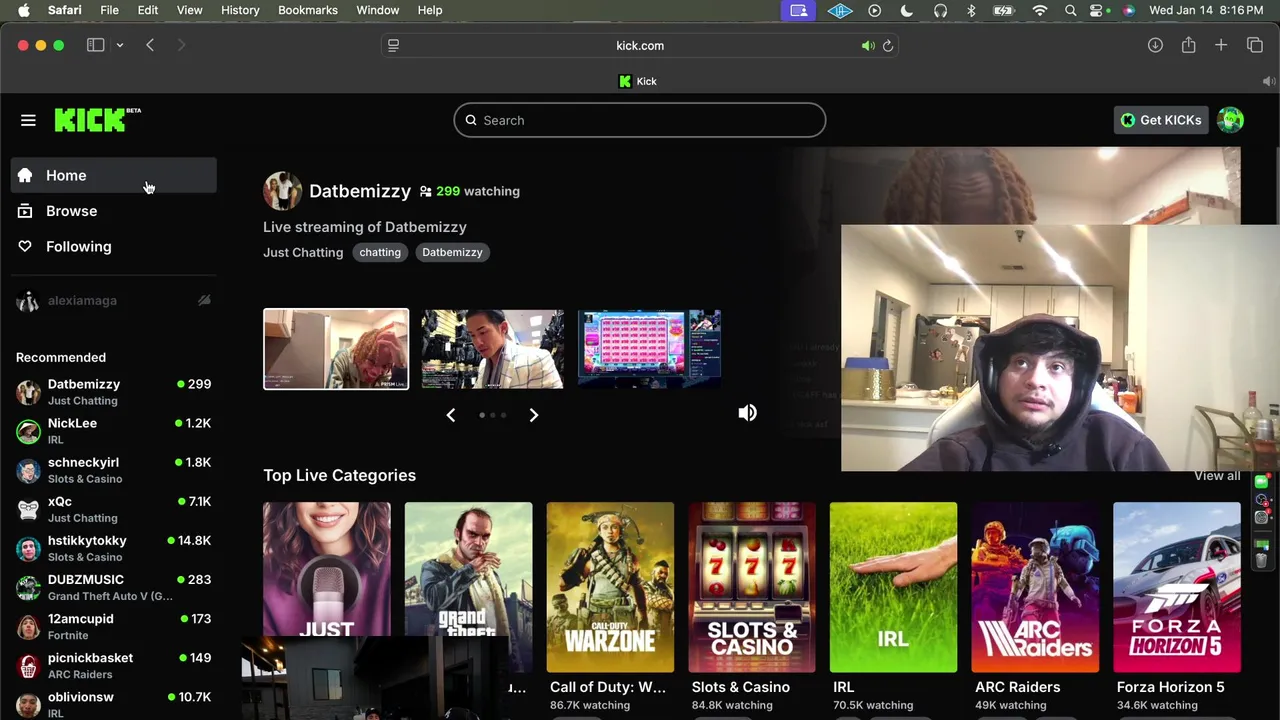
Task: Click the kick.com address bar
Action: tap(640, 45)
